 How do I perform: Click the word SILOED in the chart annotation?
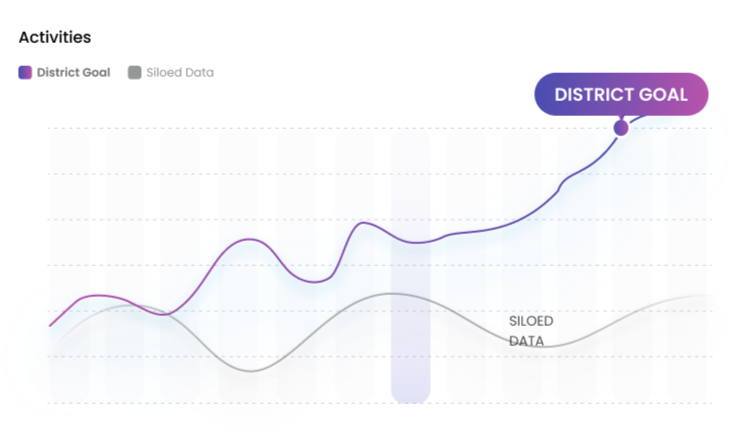point(531,321)
